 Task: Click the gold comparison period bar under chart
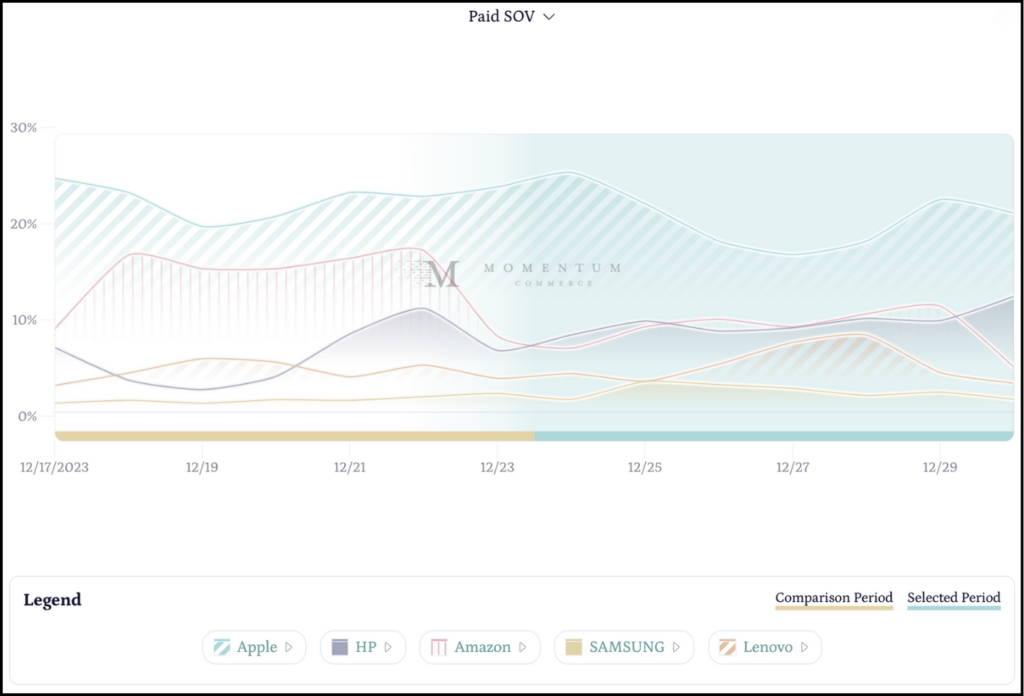[x=294, y=436]
